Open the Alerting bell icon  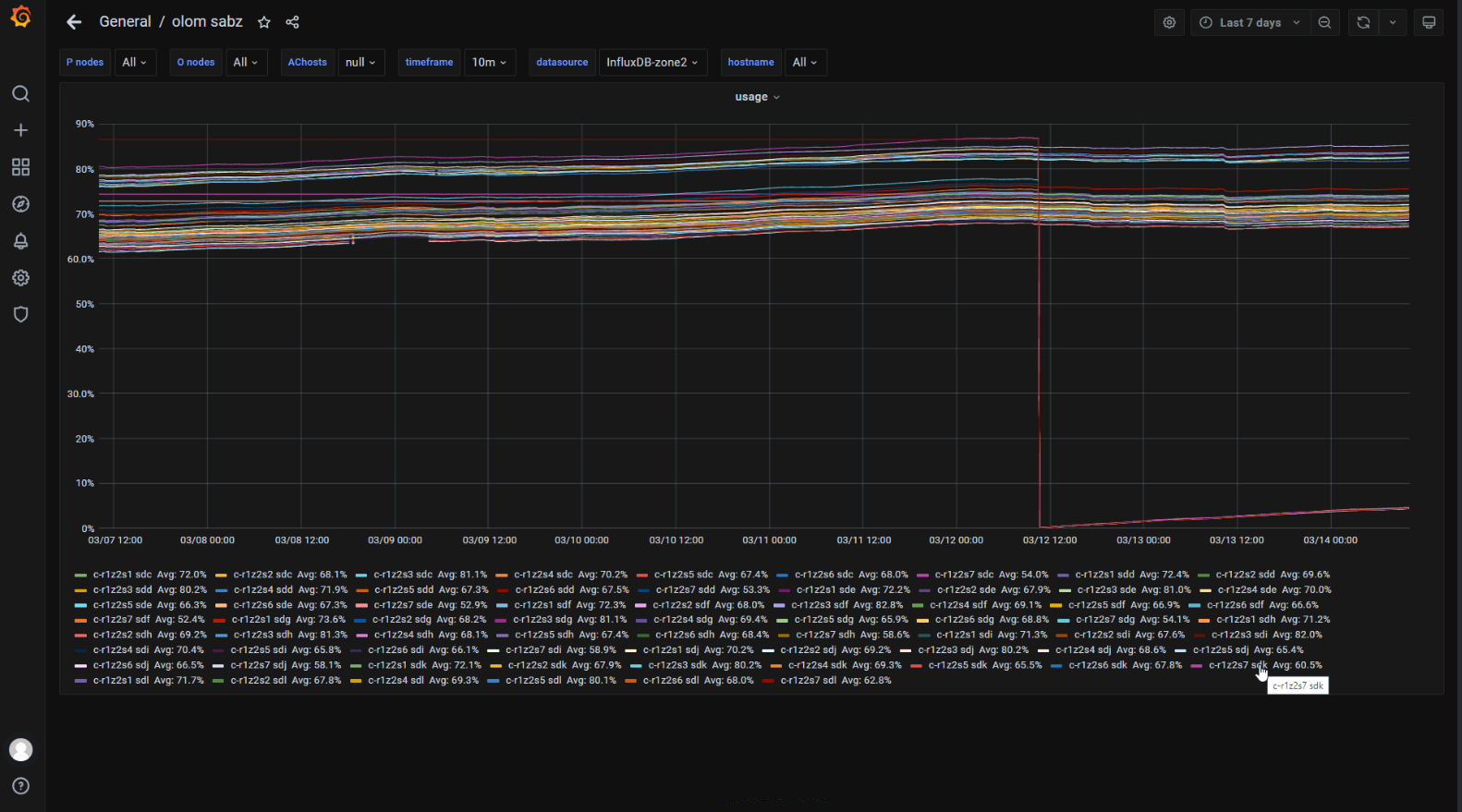[20, 241]
